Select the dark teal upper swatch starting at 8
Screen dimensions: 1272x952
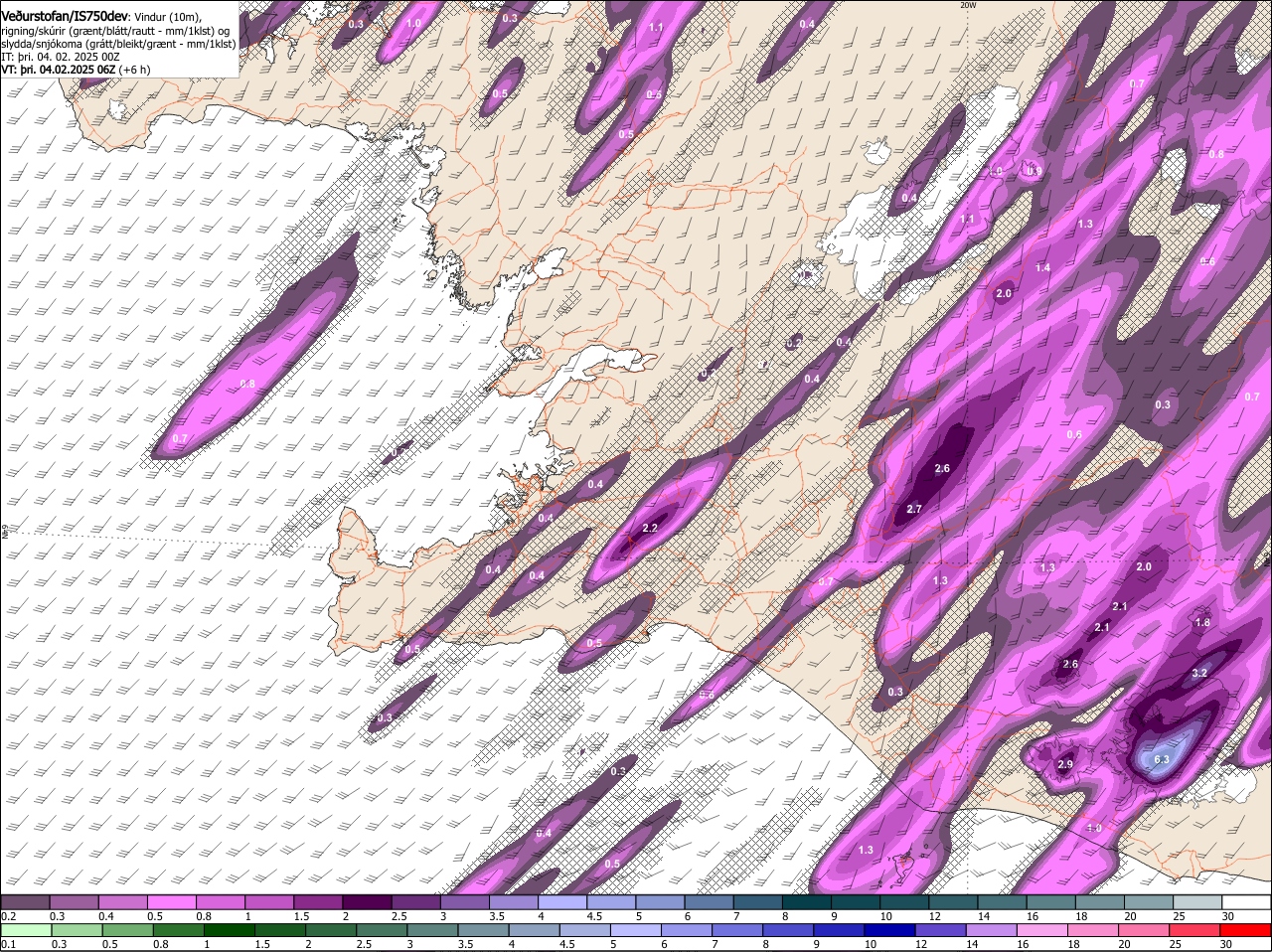807,901
